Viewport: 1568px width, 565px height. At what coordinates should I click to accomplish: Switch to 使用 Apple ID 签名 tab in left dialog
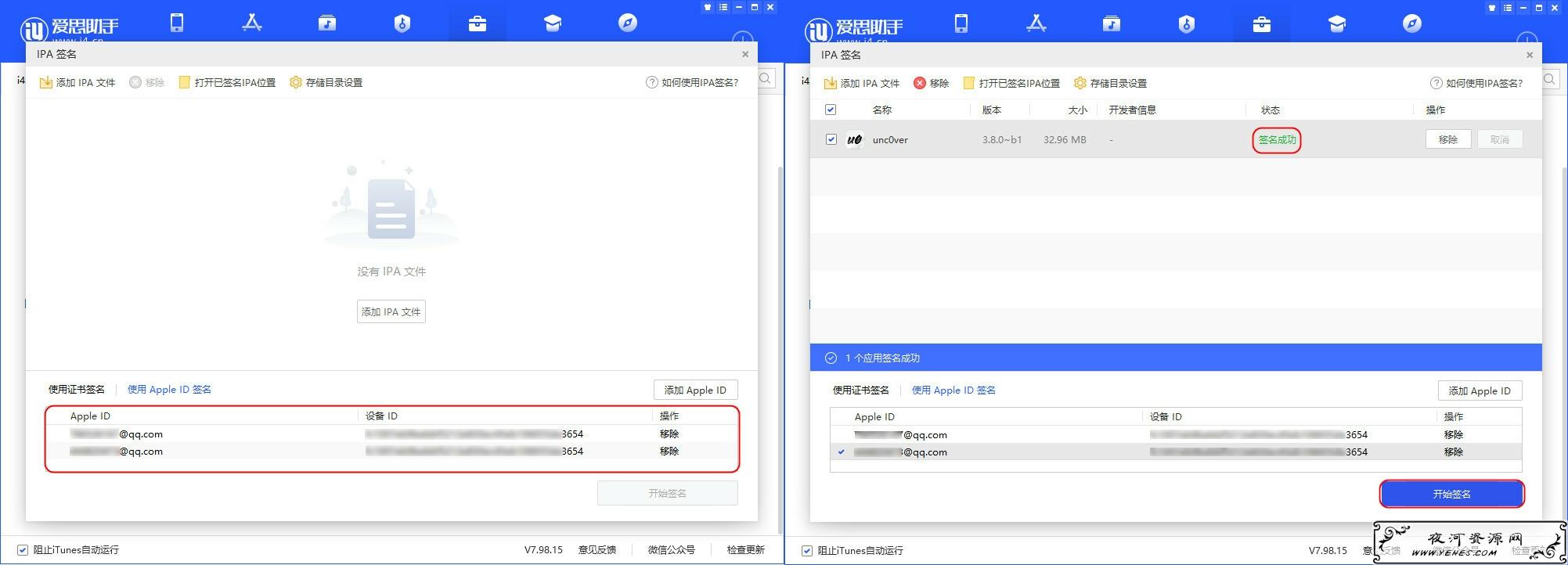(169, 389)
